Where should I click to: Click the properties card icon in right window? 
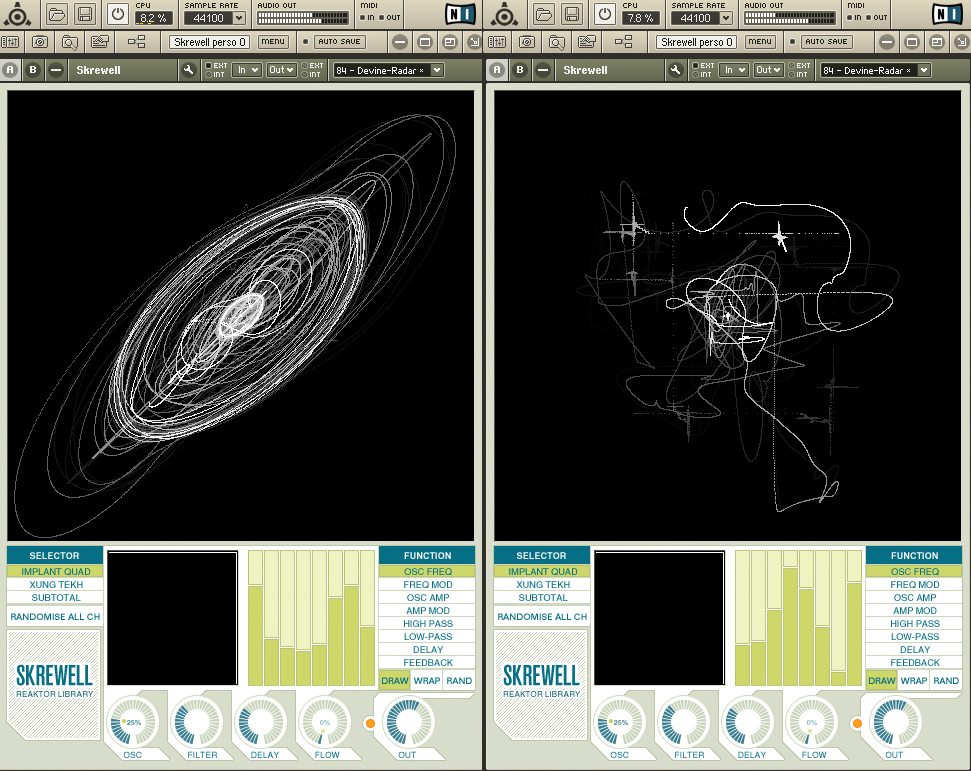pyautogui.click(x=586, y=42)
